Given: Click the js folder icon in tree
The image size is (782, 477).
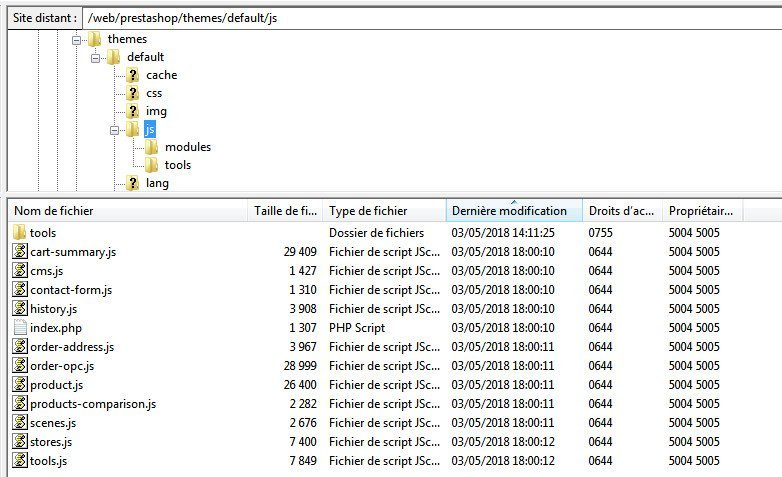Looking at the screenshot, I should click(133, 129).
